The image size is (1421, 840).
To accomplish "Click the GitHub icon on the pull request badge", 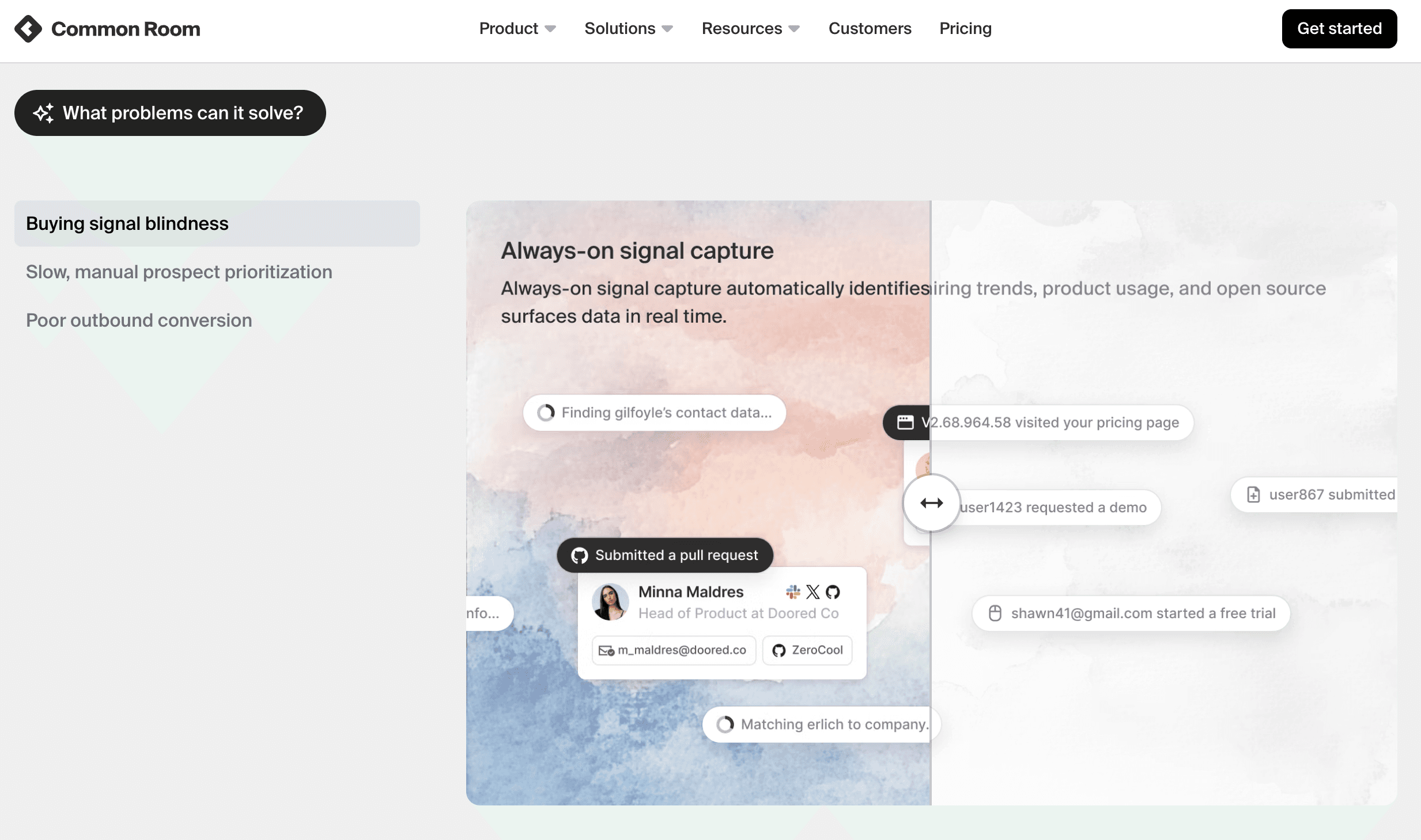I will pyautogui.click(x=579, y=555).
